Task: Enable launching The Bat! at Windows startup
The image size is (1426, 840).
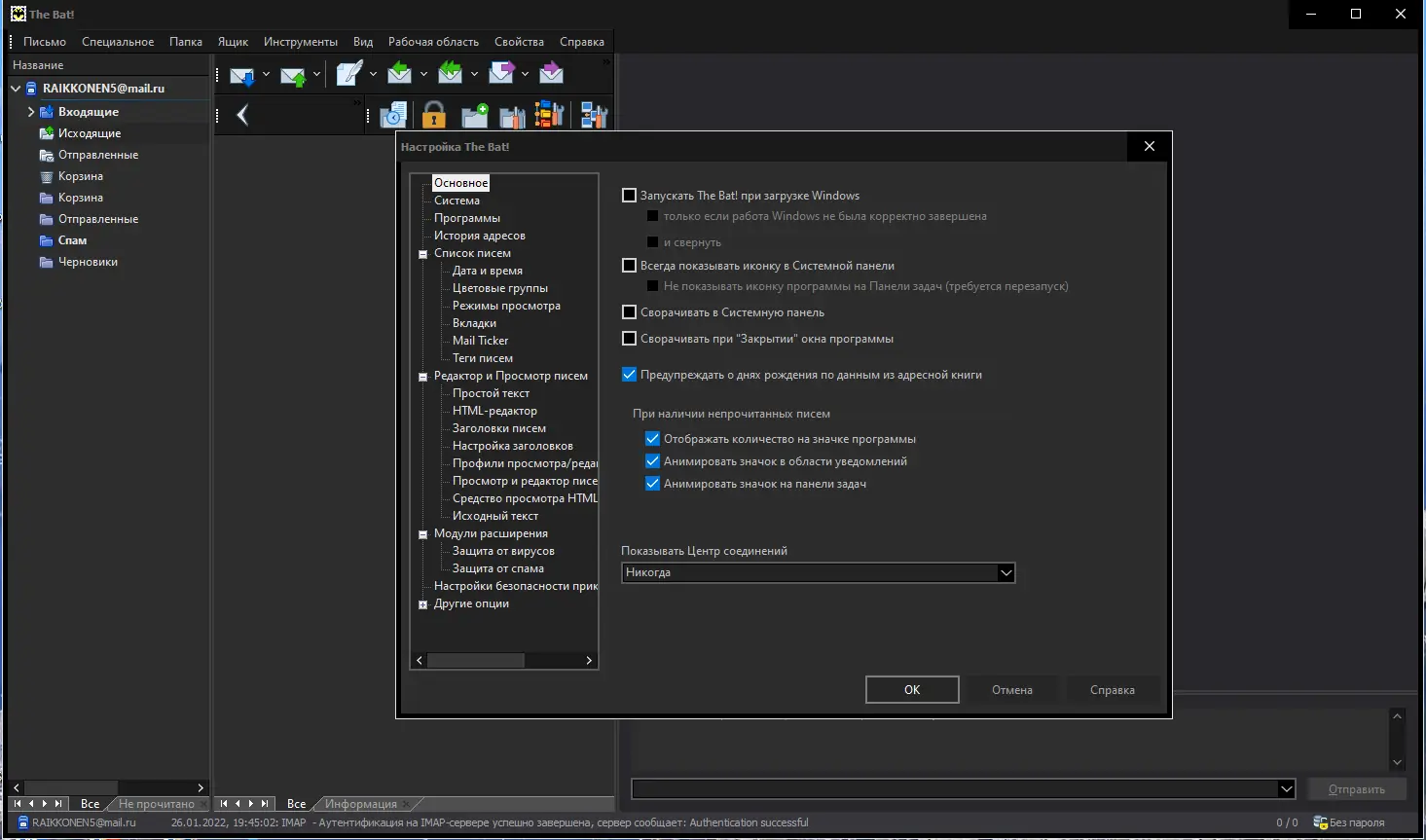Action: [629, 196]
